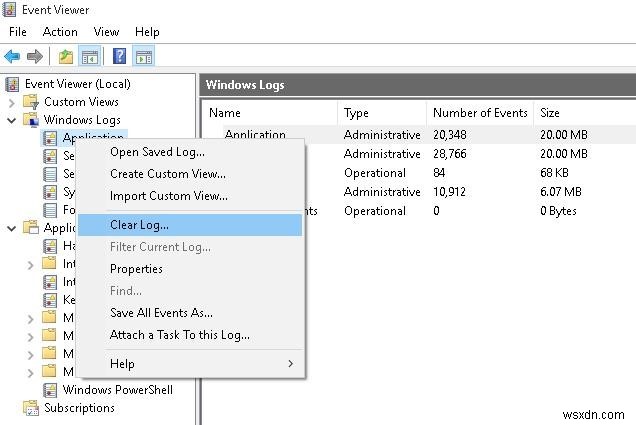
Task: Click the Windows PowerShell log icon
Action: coord(50,390)
